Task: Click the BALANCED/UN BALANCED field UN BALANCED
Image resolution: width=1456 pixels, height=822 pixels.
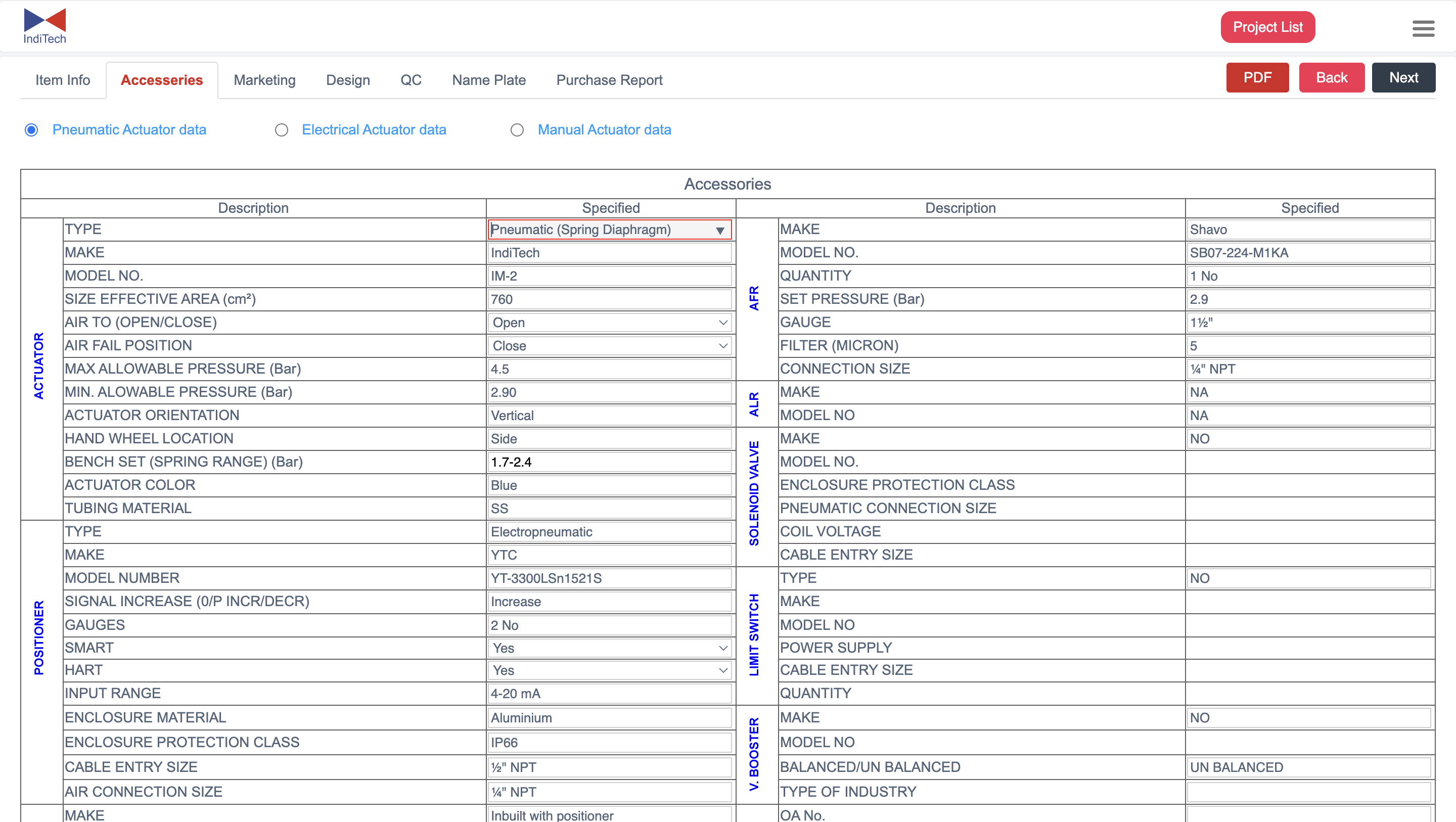Action: click(1309, 768)
